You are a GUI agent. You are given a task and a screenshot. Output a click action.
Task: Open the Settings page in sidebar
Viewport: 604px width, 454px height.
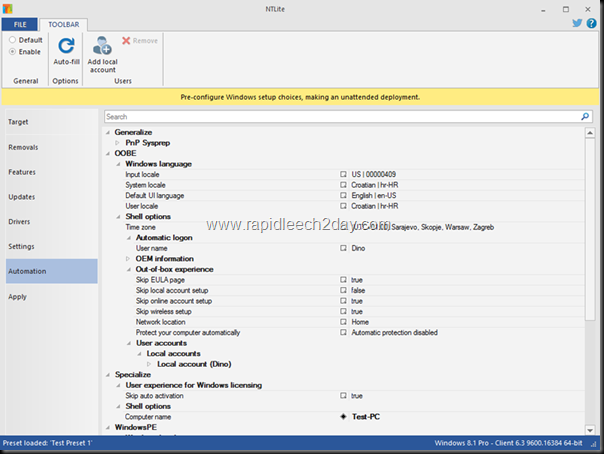[52, 246]
